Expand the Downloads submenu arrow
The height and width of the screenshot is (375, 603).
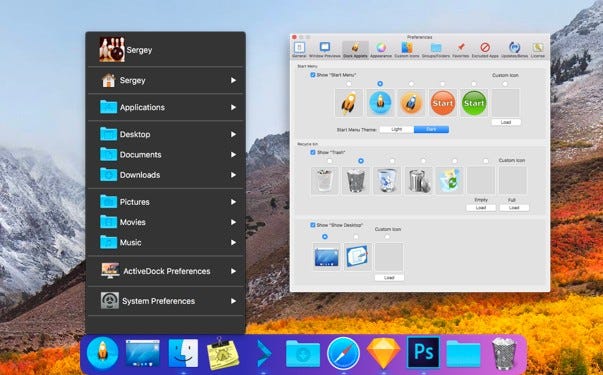pos(233,175)
